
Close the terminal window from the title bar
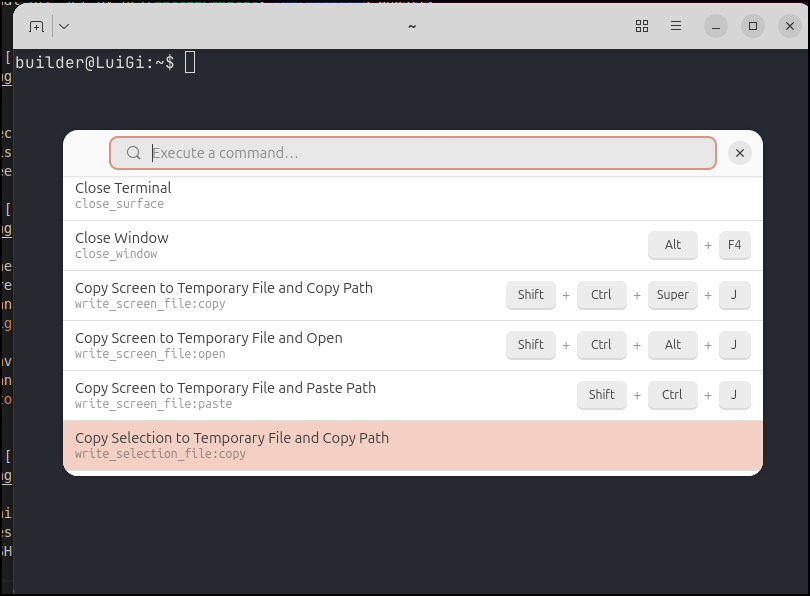tap(790, 26)
